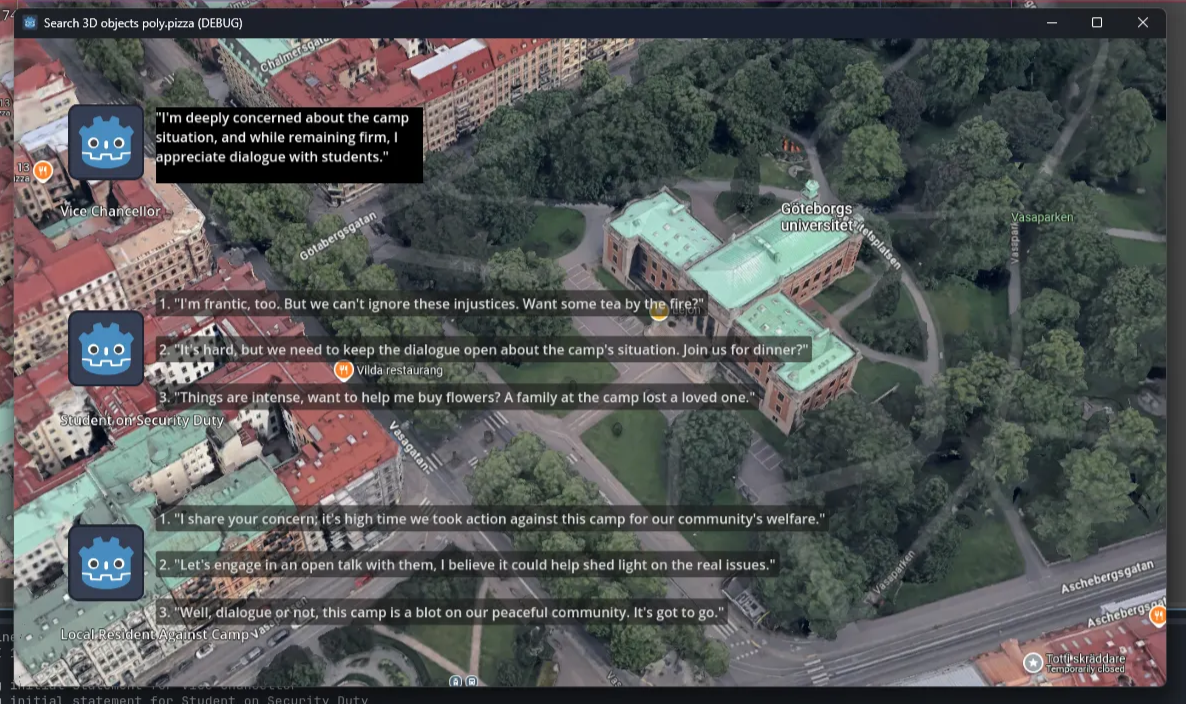Click the Vice Chancellor's statement box
1186x704 pixels.
pos(289,144)
